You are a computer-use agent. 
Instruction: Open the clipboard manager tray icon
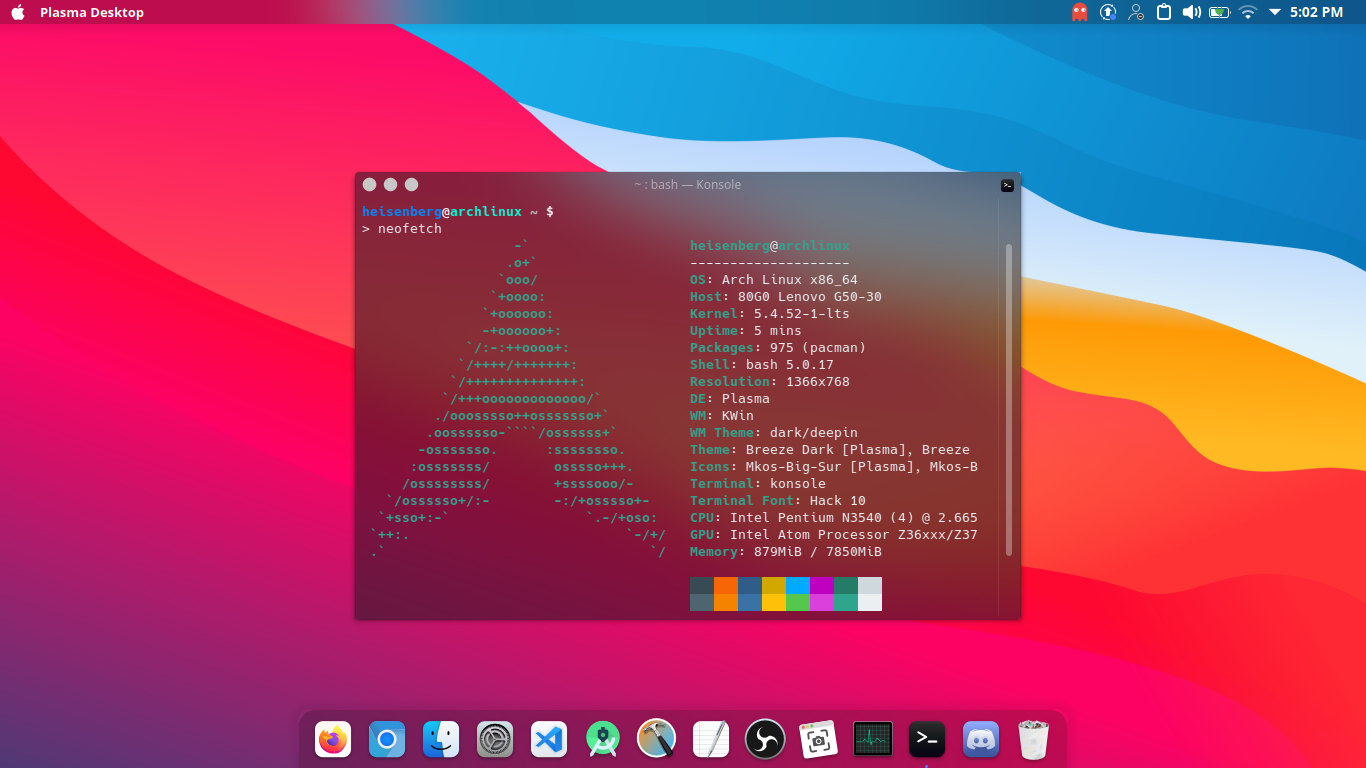click(1163, 12)
